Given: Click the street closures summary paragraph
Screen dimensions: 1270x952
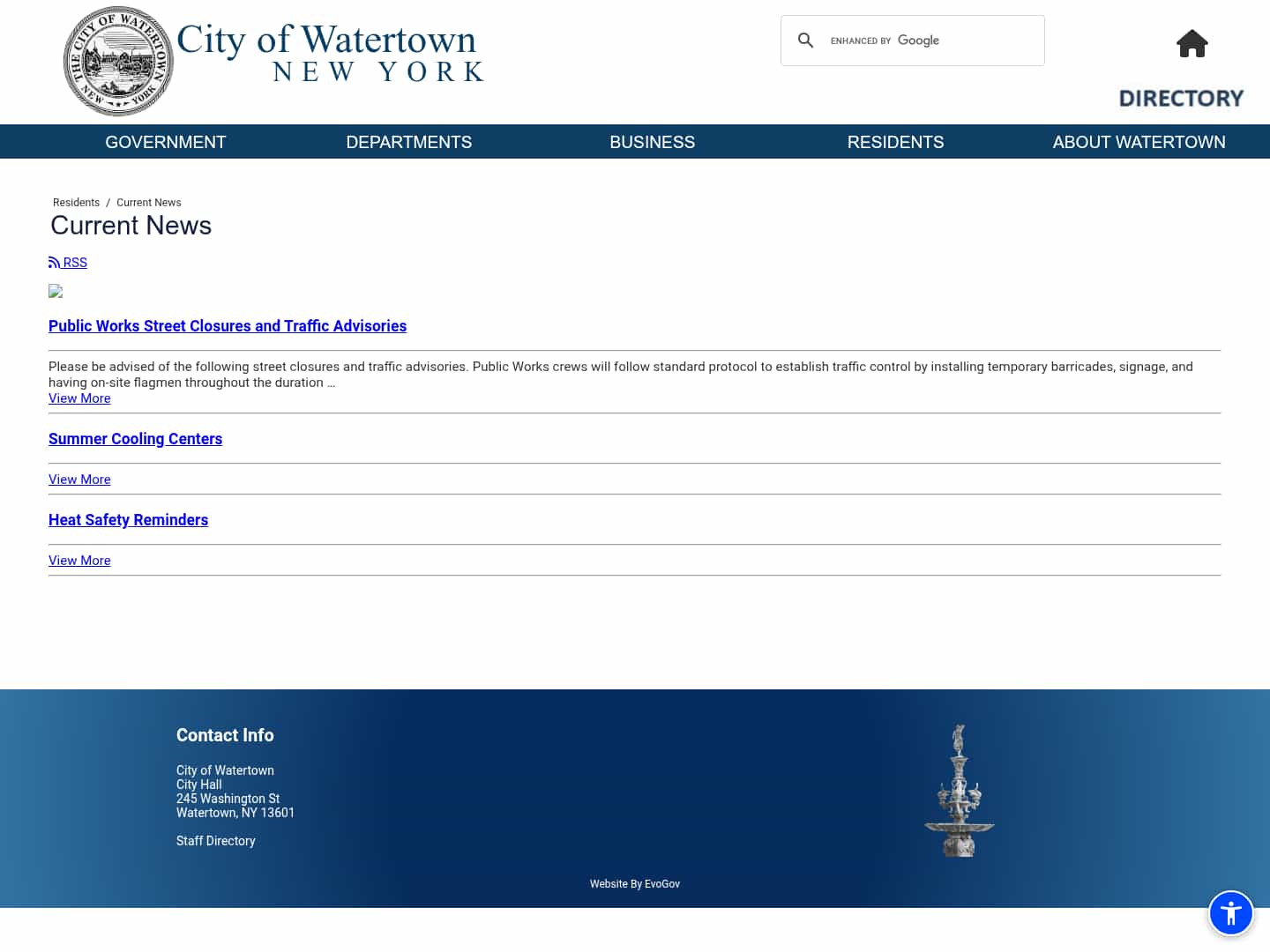Looking at the screenshot, I should click(x=621, y=375).
